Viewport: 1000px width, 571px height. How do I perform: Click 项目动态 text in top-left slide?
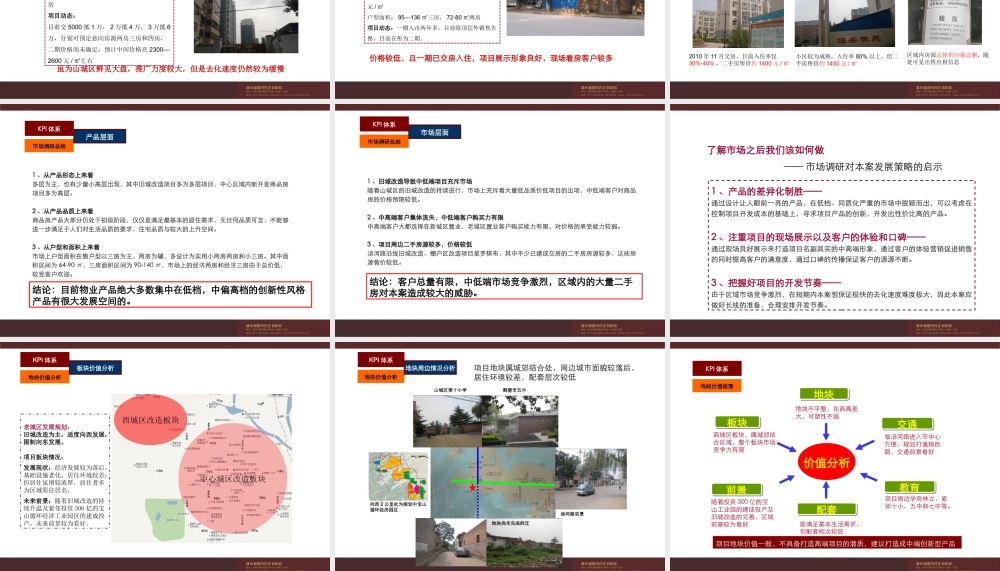(62, 15)
